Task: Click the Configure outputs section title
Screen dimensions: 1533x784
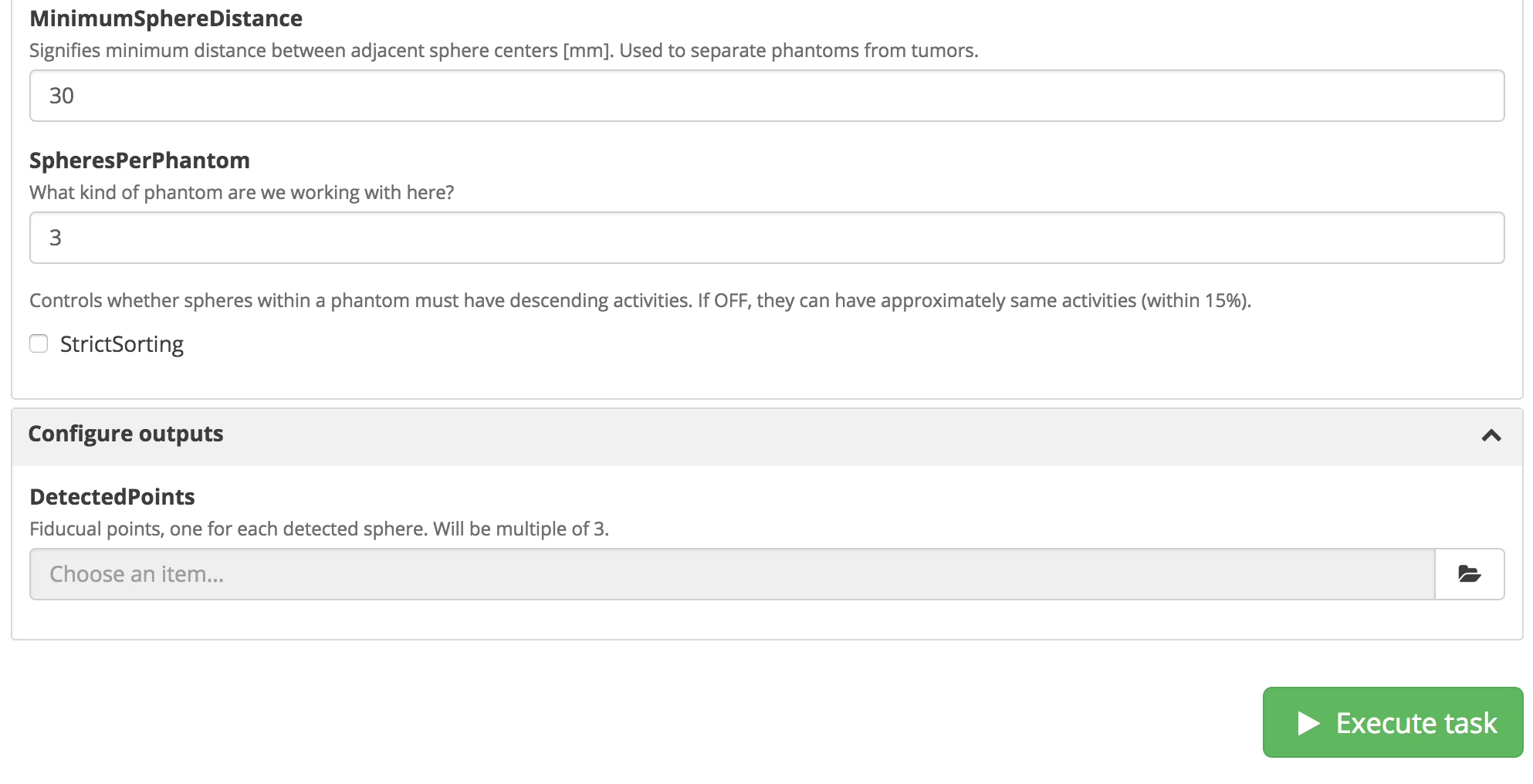Action: point(126,434)
